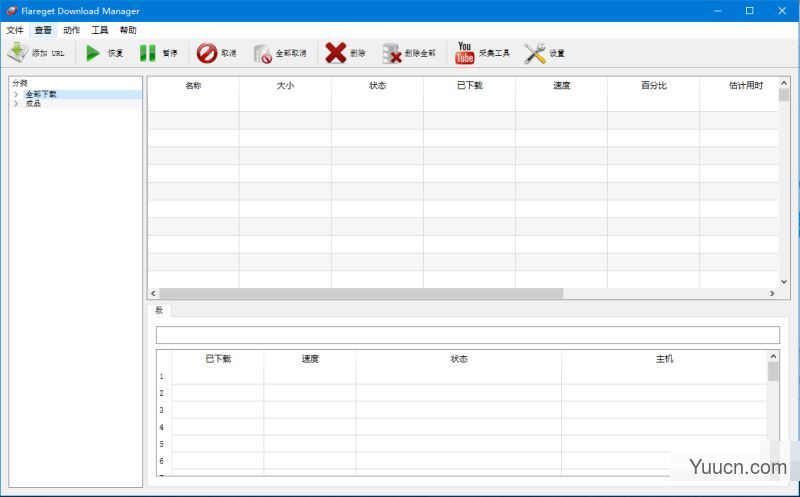
Task: Click the 主机 header in the segments table
Action: 664,359
